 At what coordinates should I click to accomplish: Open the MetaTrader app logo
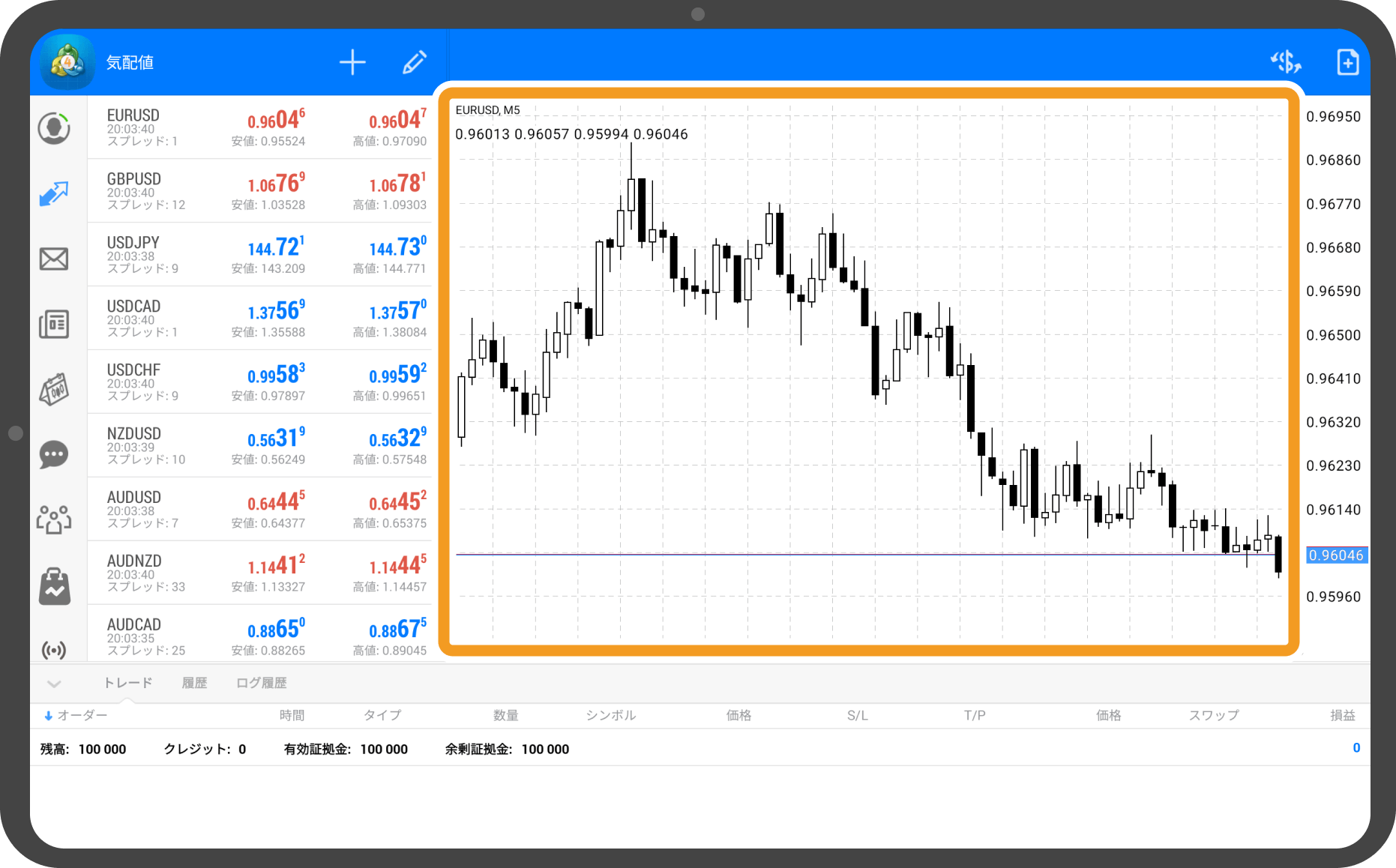click(x=67, y=62)
